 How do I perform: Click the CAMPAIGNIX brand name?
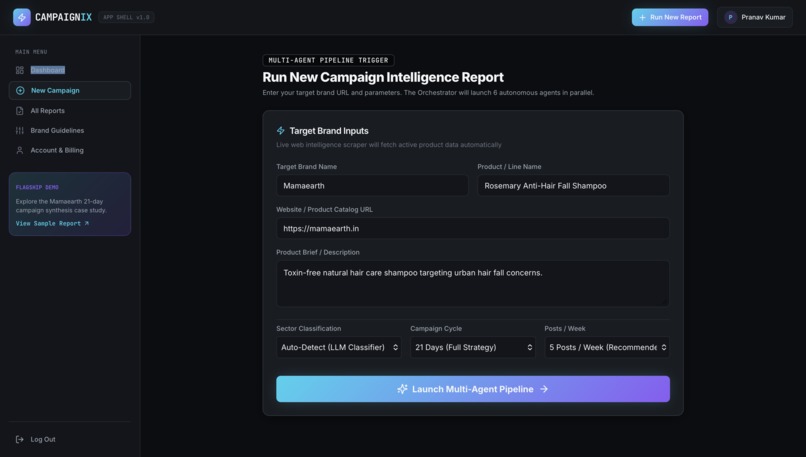pos(63,17)
